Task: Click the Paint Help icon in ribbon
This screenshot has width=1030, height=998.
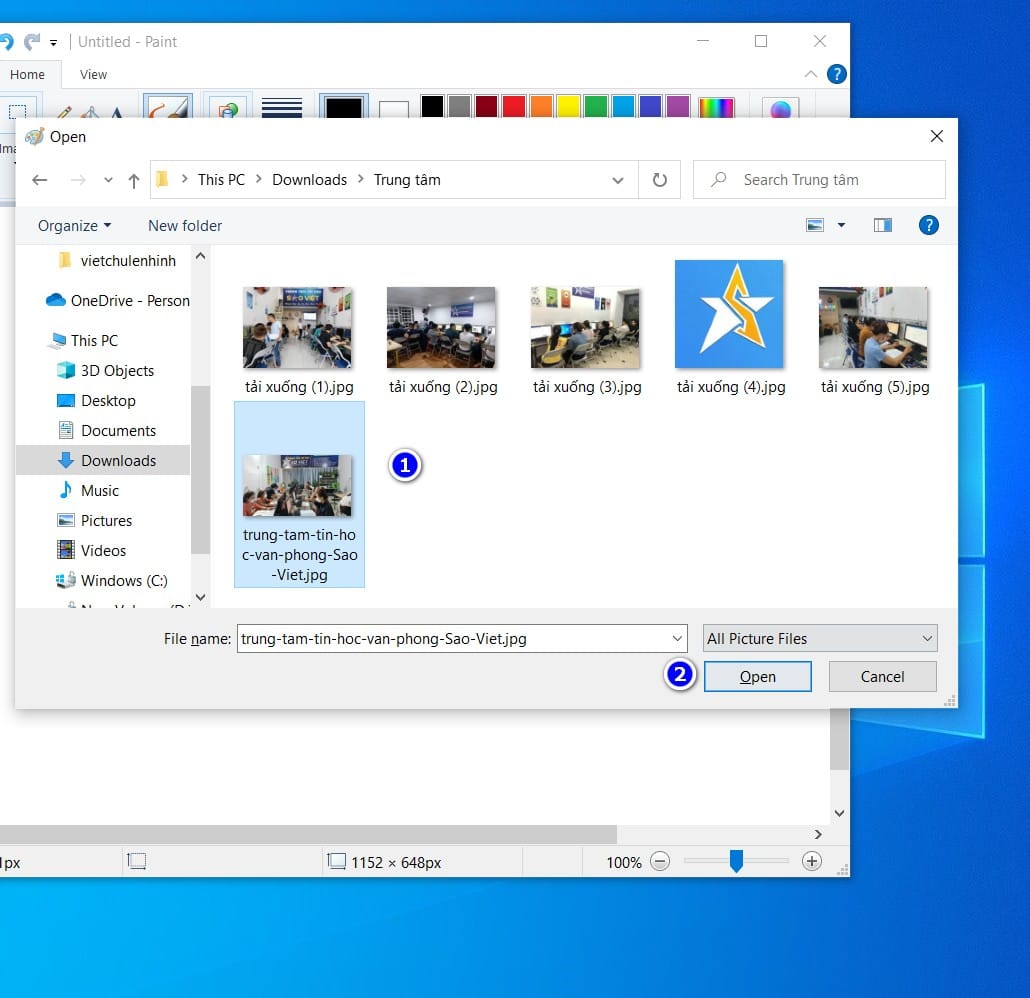Action: coord(837,74)
